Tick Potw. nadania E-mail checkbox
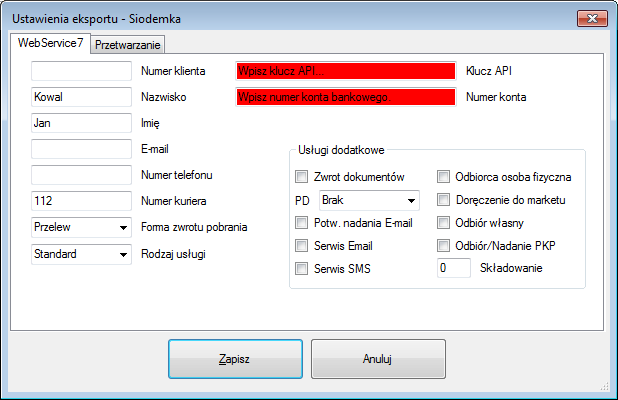 coord(302,223)
